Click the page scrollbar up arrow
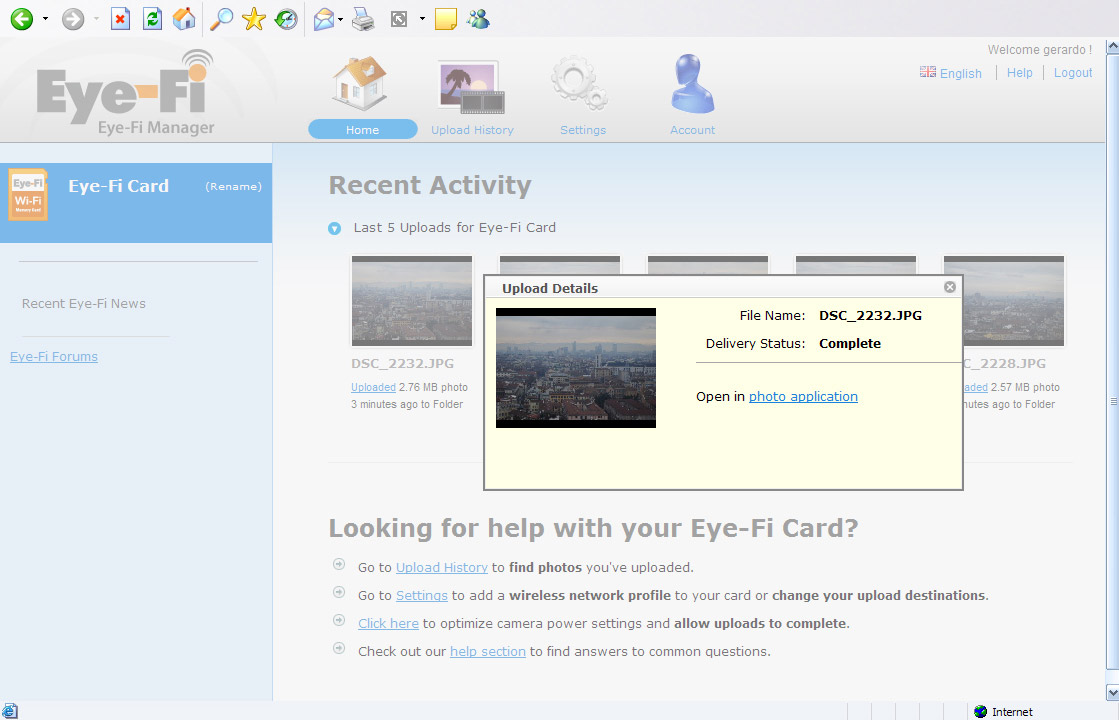The width and height of the screenshot is (1119, 720). pos(1112,47)
